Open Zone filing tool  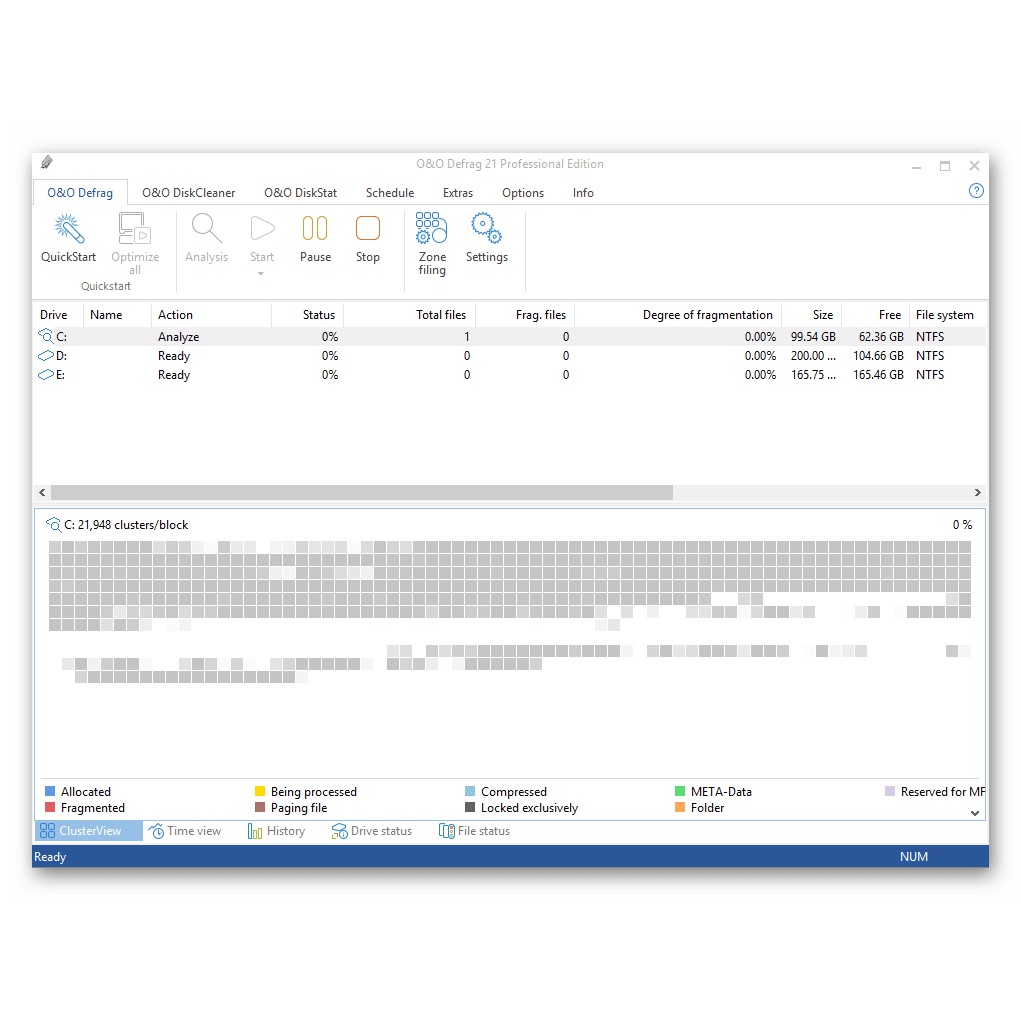432,228
